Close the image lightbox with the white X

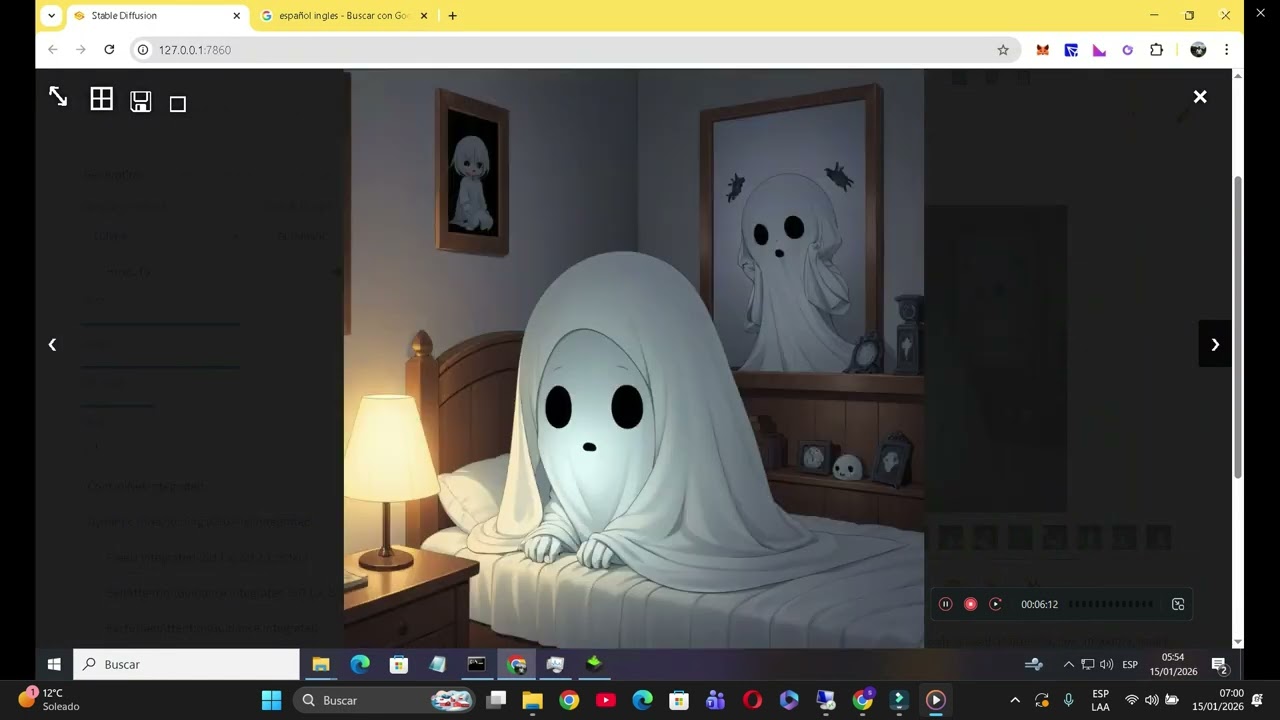click(1200, 97)
